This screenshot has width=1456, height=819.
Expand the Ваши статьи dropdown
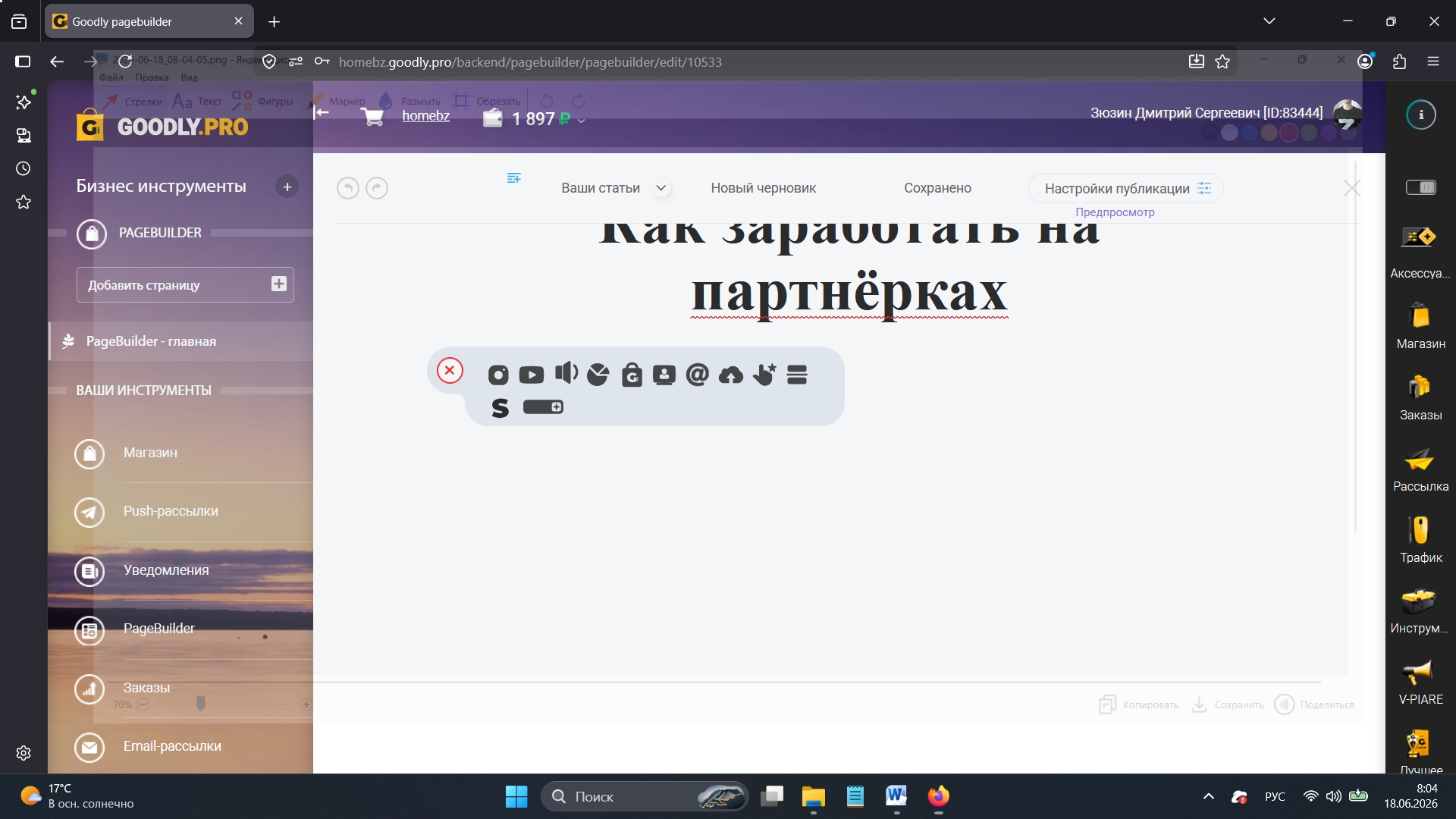coord(661,188)
